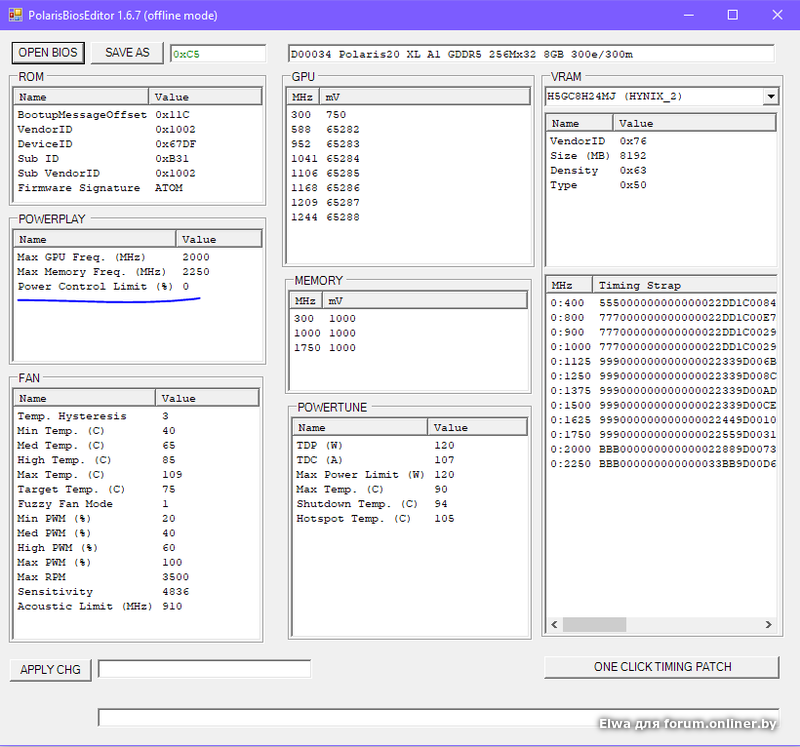The image size is (800, 747).
Task: Click the checksum field showing 0xC5
Action: 217,54
